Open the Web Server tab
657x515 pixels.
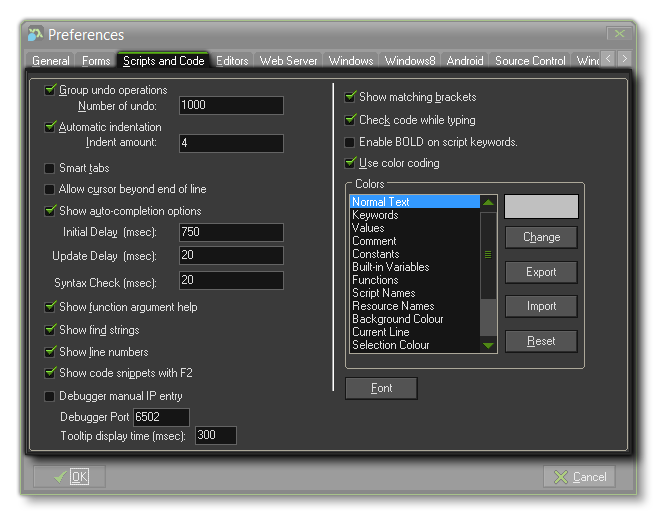pos(289,61)
